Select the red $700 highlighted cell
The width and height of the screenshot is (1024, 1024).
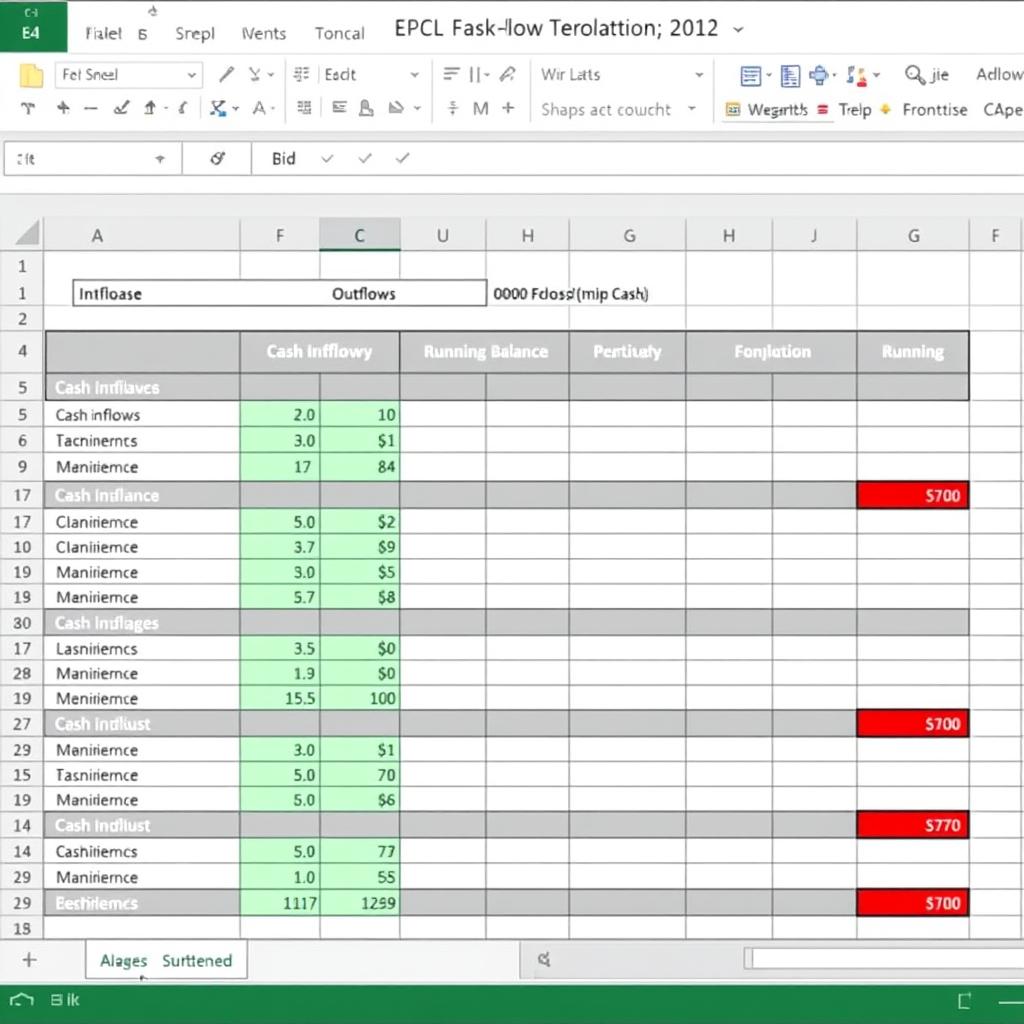912,495
